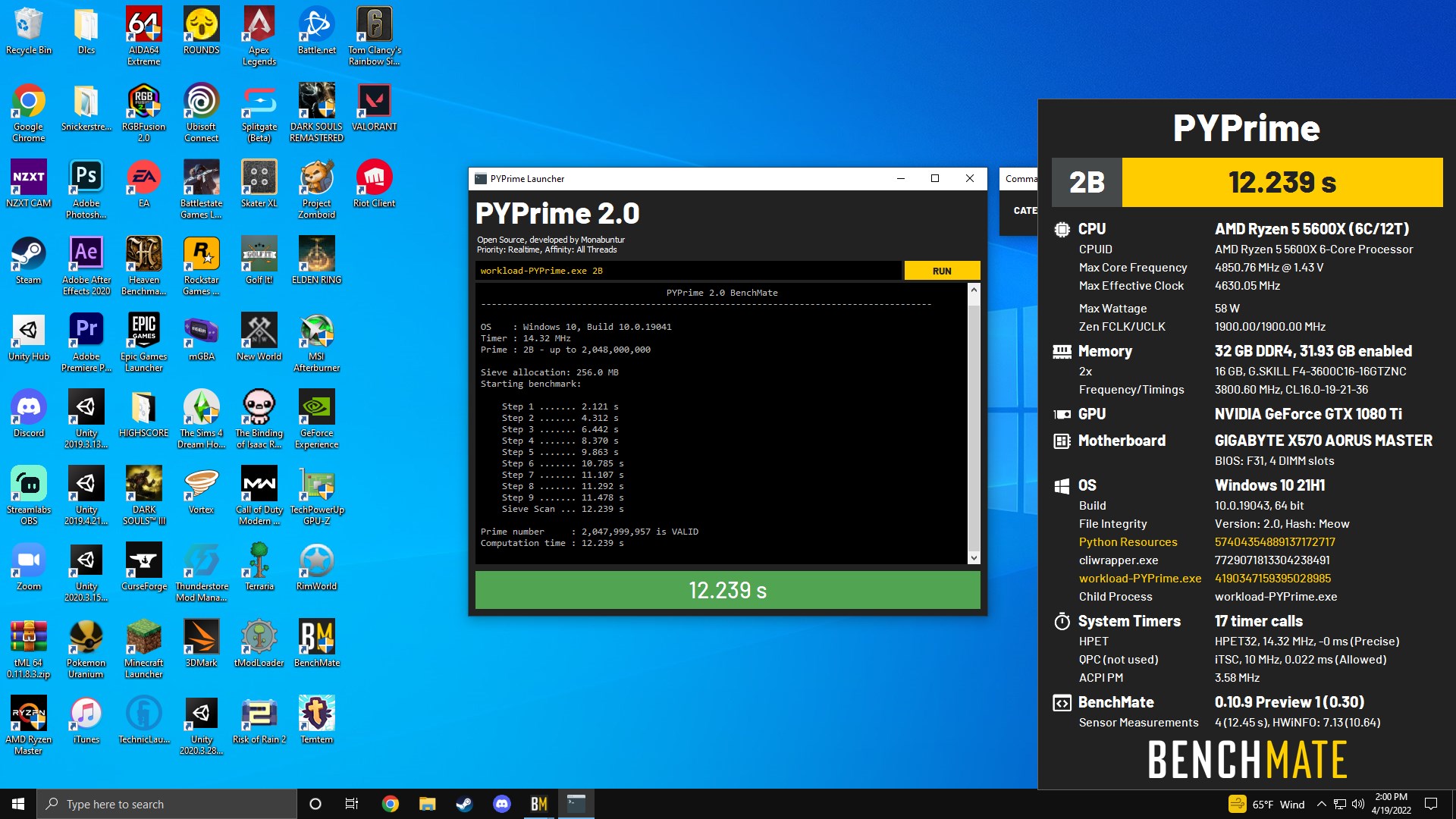The width and height of the screenshot is (1456, 819).
Task: Click scrollbar down arrow in PYPrime output
Action: point(974,558)
